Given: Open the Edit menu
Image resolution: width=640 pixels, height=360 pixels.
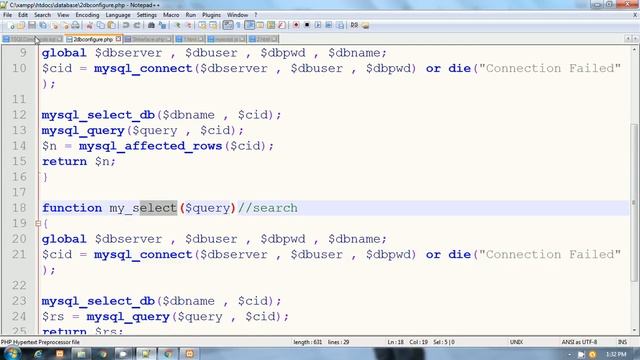Looking at the screenshot, I should 23,15.
